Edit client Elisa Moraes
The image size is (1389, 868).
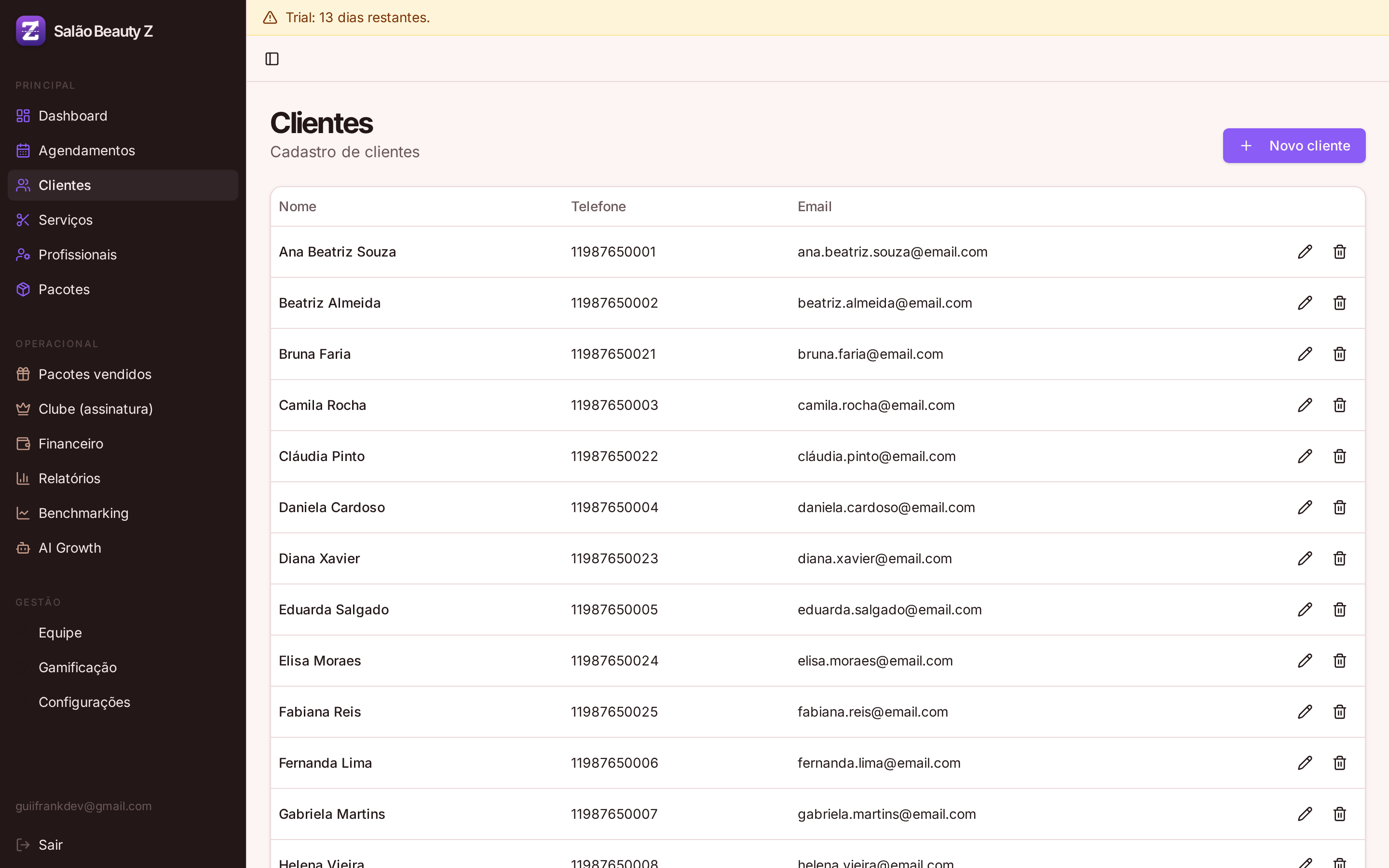(1305, 660)
